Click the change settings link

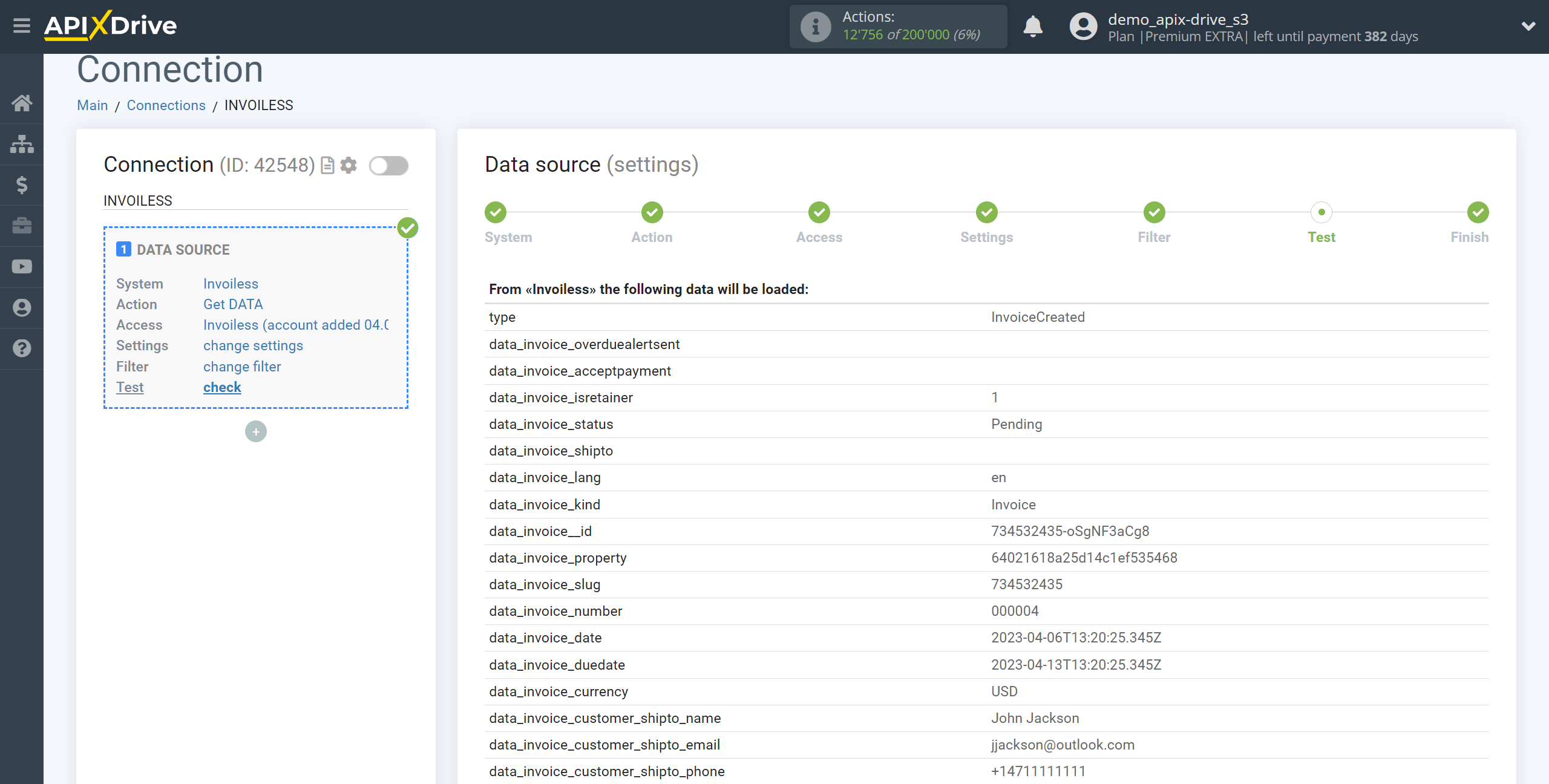pyautogui.click(x=253, y=345)
